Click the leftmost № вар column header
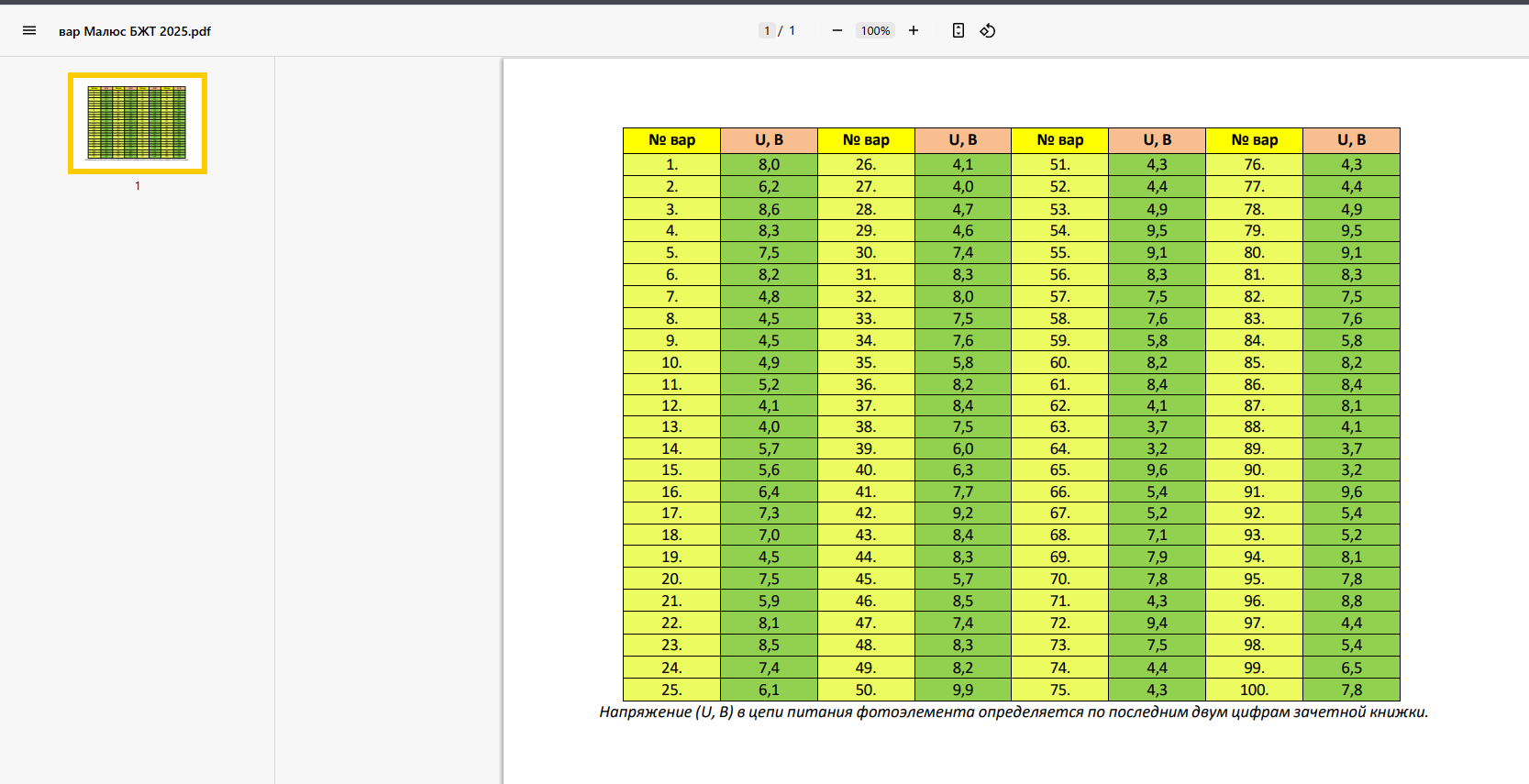The height and width of the screenshot is (784, 1529). pyautogui.click(x=671, y=140)
